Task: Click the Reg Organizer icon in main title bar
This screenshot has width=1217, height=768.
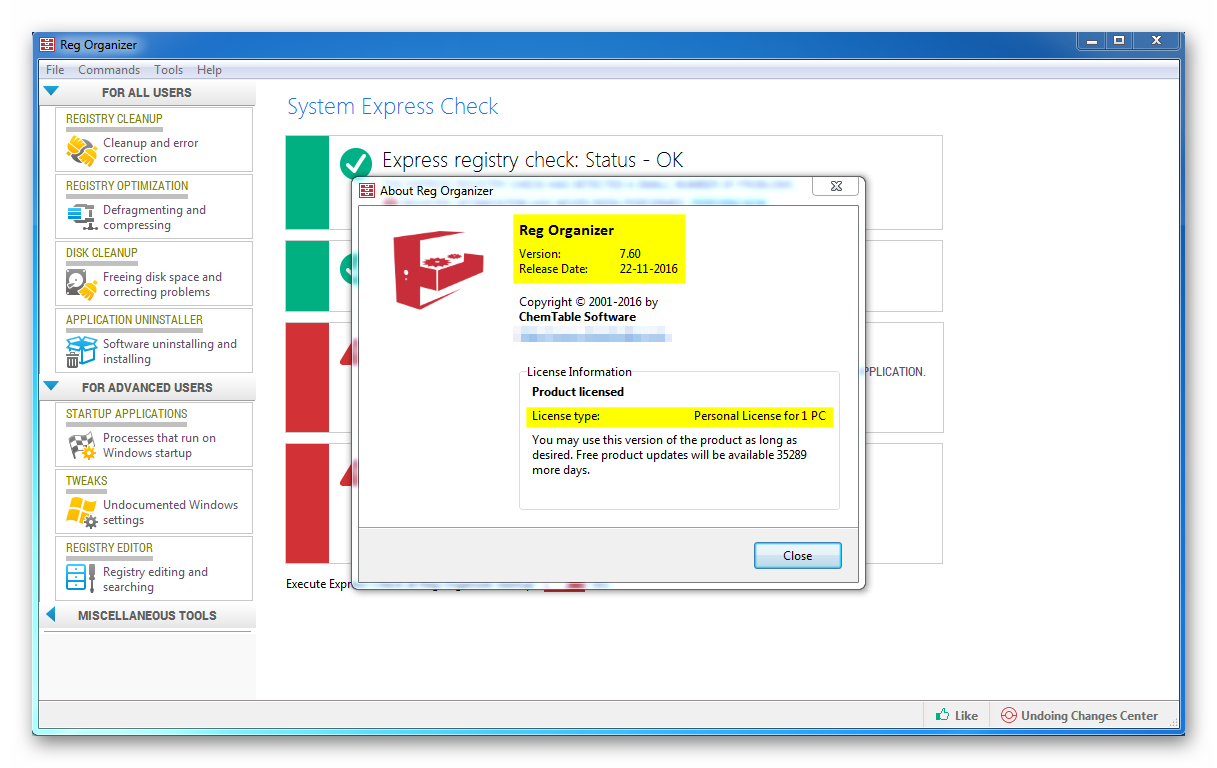Action: [x=47, y=45]
